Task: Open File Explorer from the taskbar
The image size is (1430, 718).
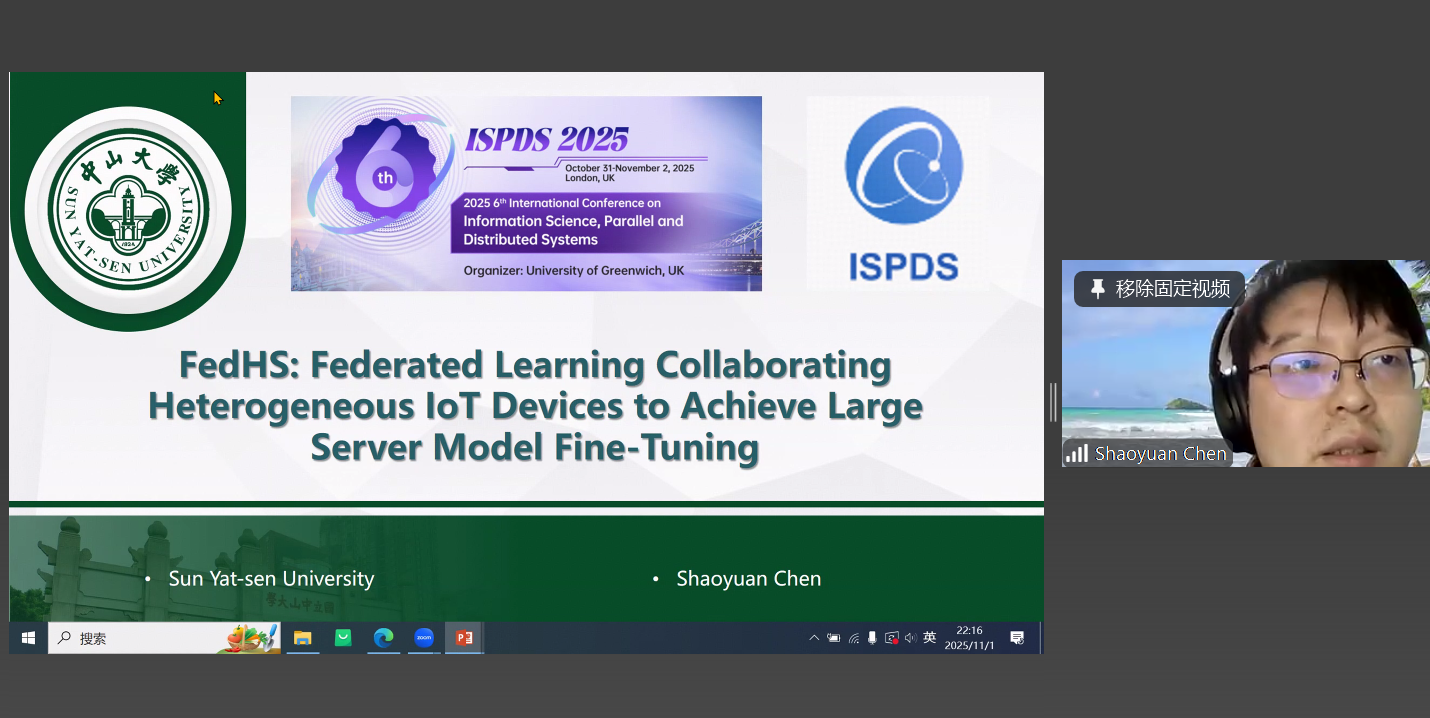Action: 303,638
